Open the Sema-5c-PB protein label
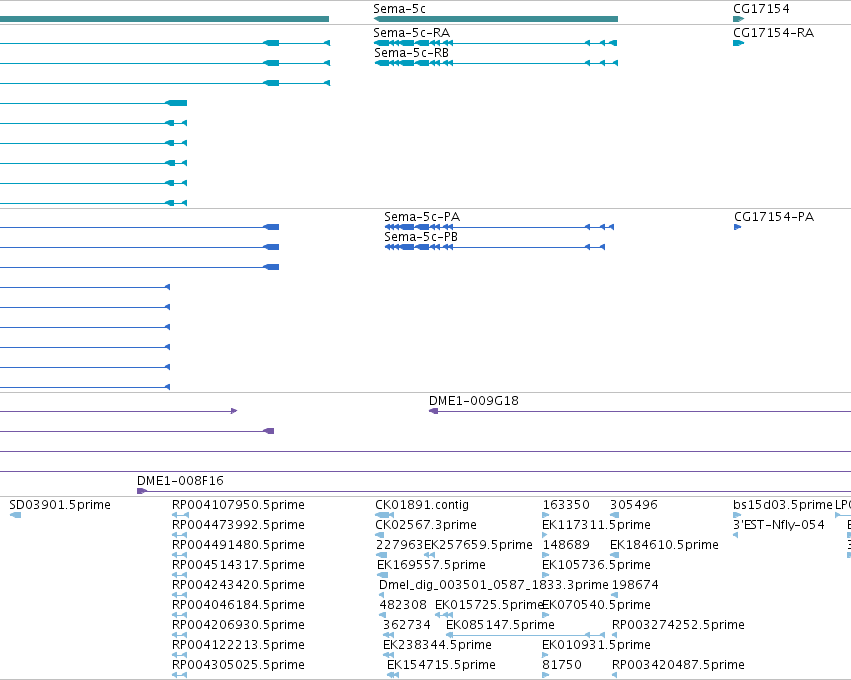 tap(421, 237)
